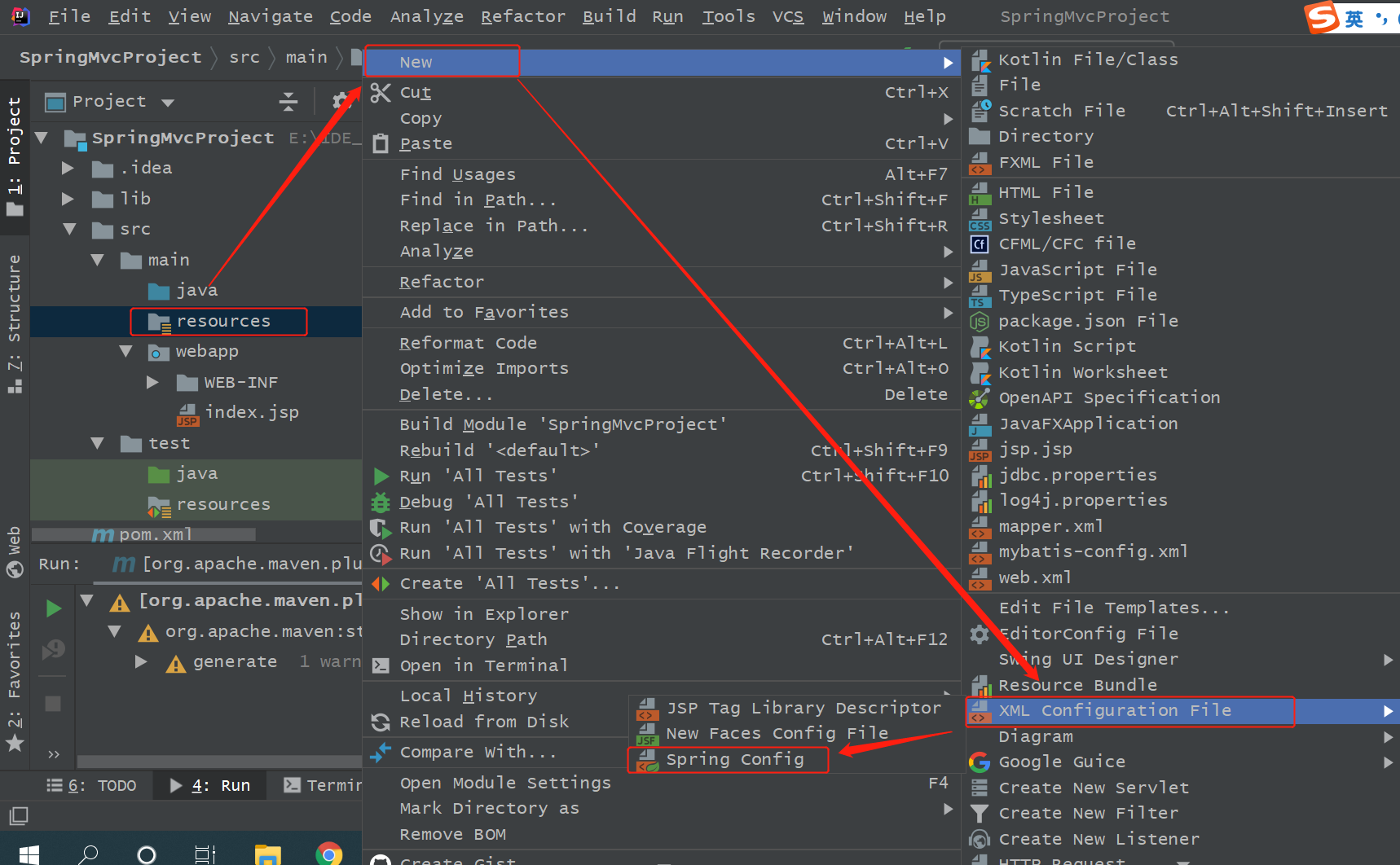Viewport: 1400px width, 865px height.
Task: Click the Project panel settings gear icon
Action: point(341,102)
